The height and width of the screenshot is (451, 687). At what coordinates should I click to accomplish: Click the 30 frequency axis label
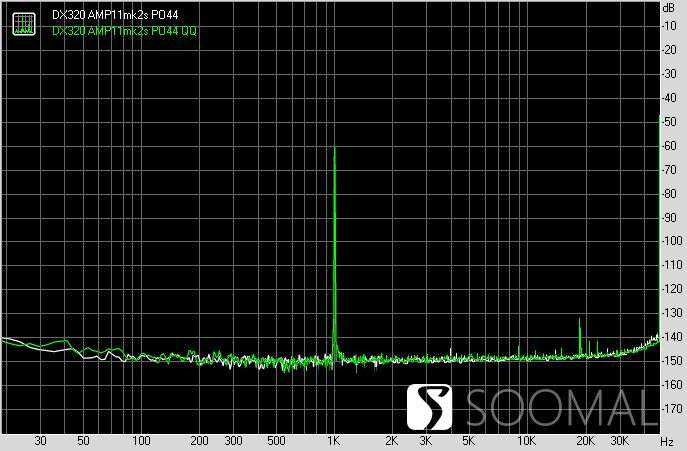pos(41,441)
